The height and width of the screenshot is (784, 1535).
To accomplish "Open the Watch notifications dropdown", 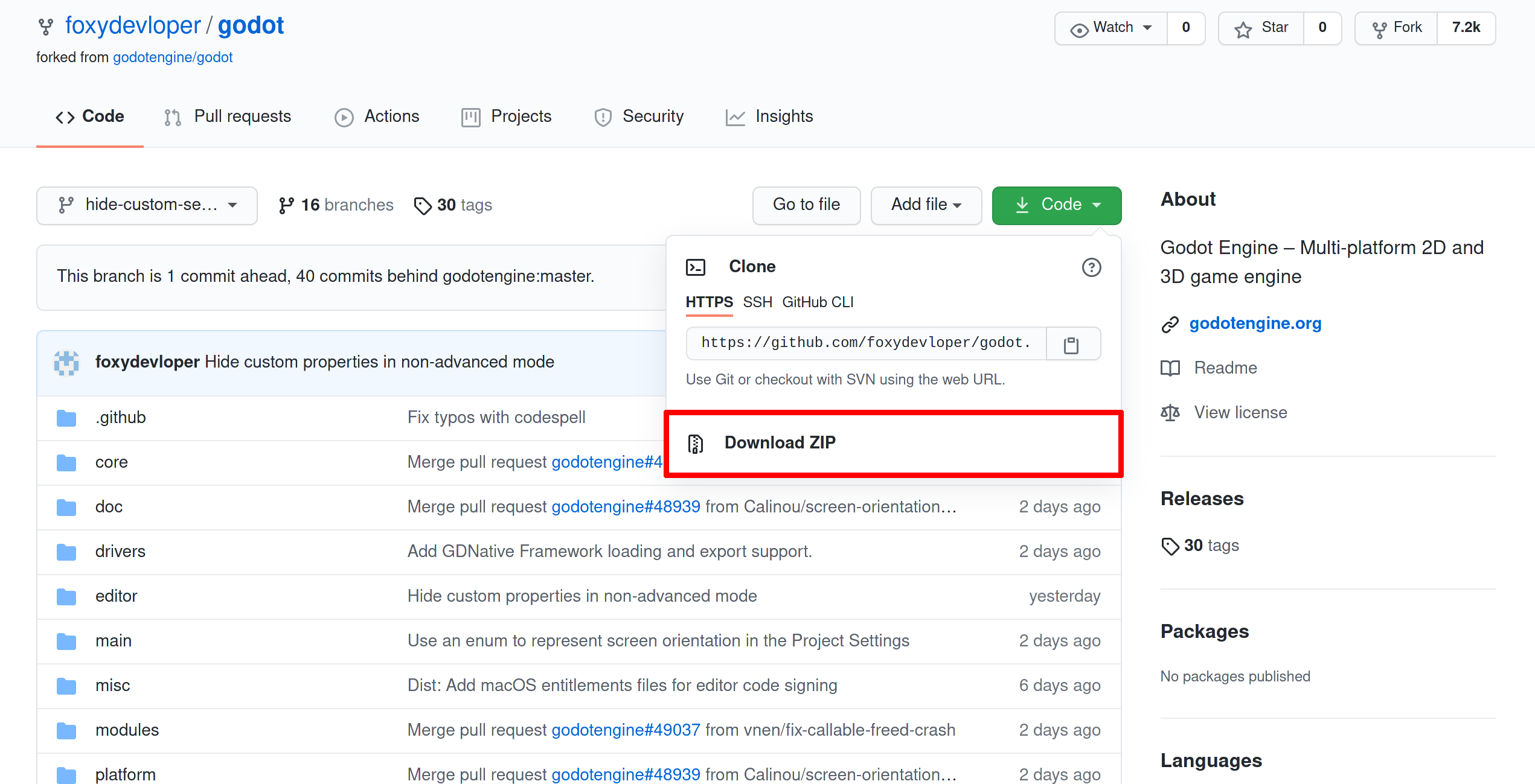I will [x=1111, y=28].
